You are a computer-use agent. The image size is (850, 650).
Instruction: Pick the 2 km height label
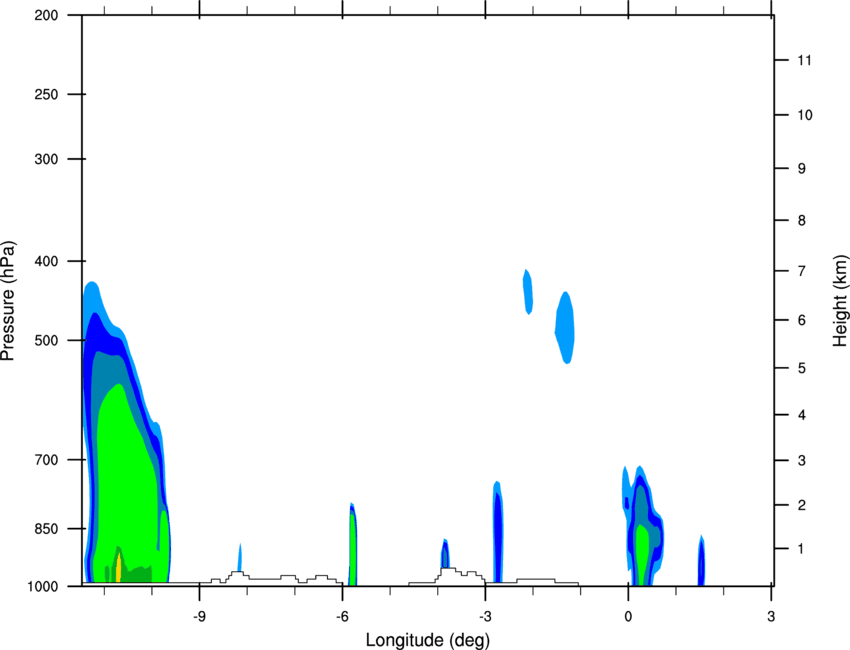802,505
